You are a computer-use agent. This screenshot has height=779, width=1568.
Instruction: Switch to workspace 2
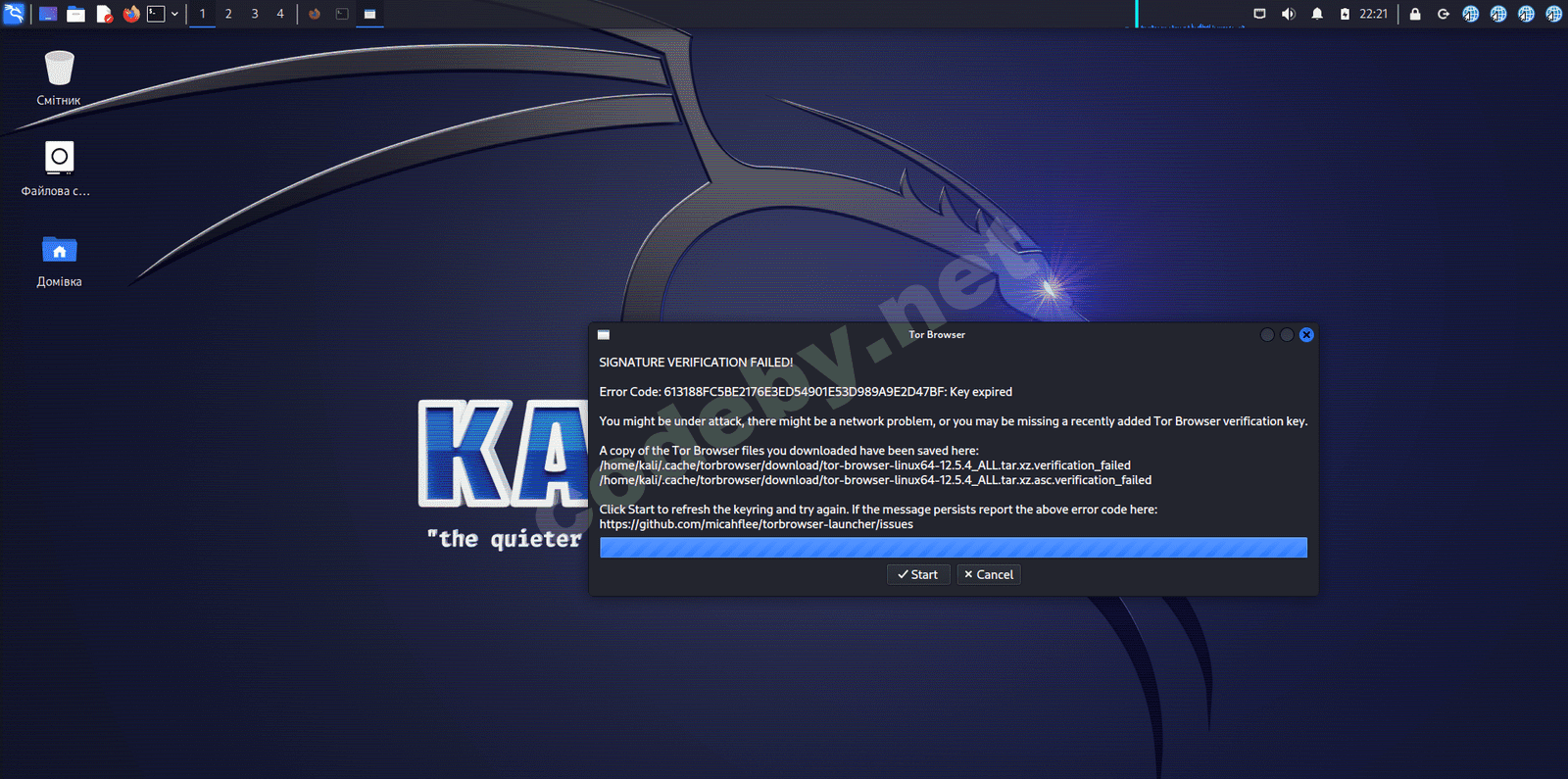pyautogui.click(x=228, y=14)
